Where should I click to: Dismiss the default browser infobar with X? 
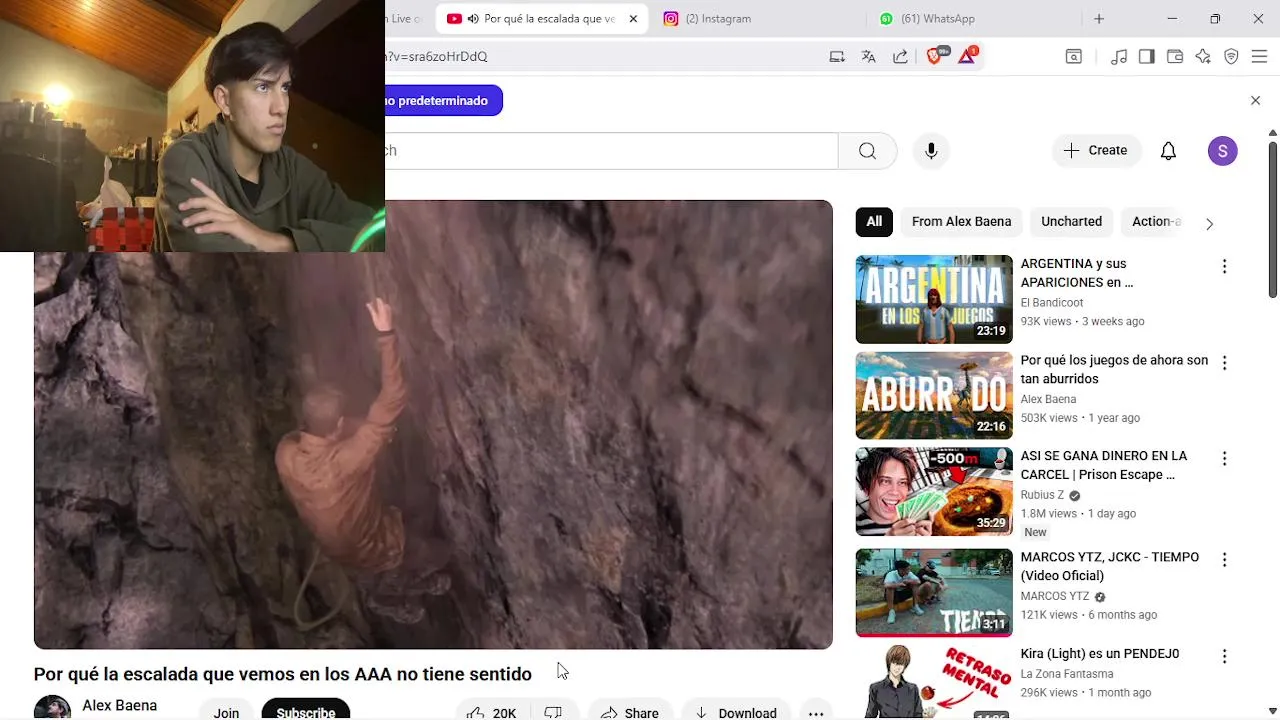click(1255, 100)
